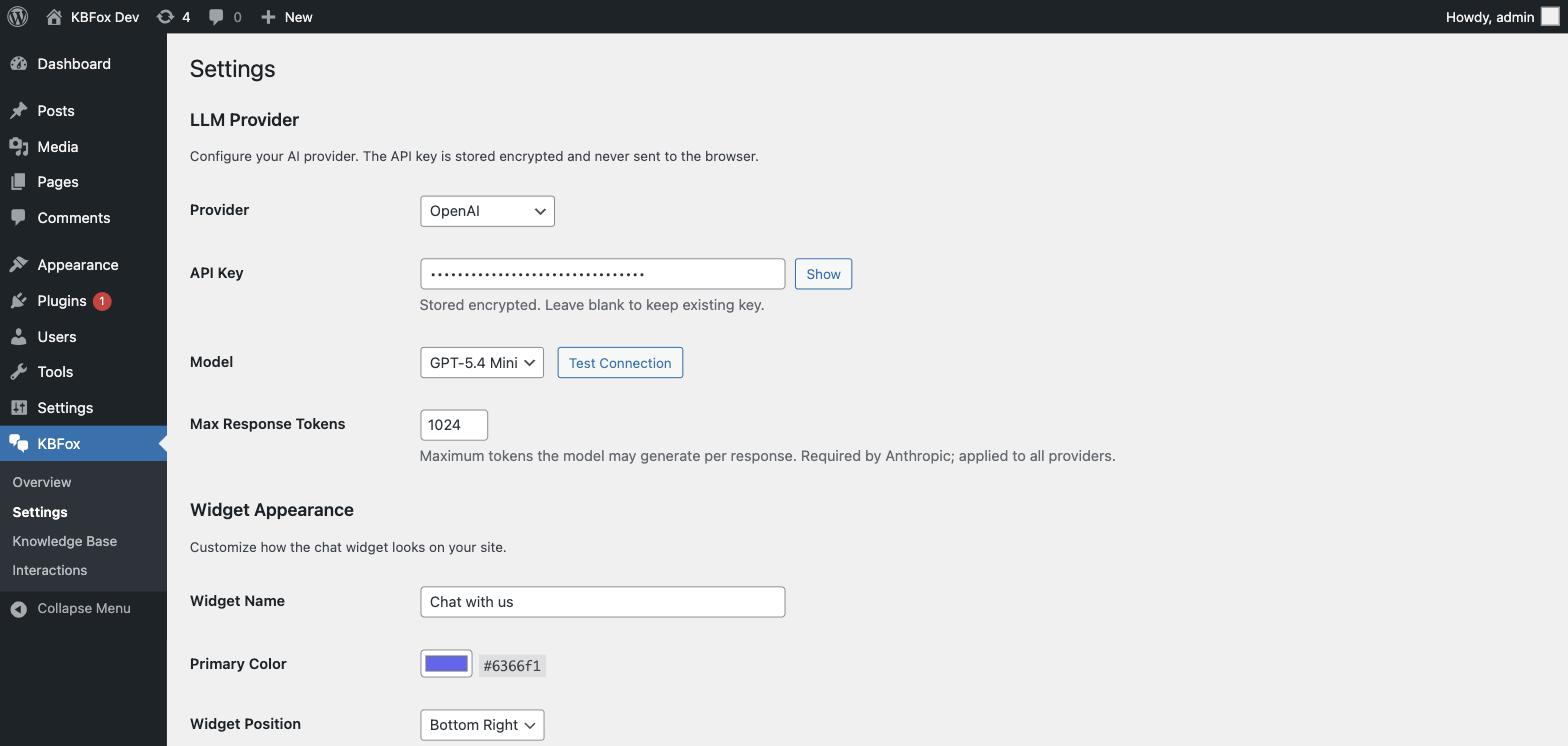Click the #6366f1 hex color value
This screenshot has width=1568, height=746.
pos(512,666)
